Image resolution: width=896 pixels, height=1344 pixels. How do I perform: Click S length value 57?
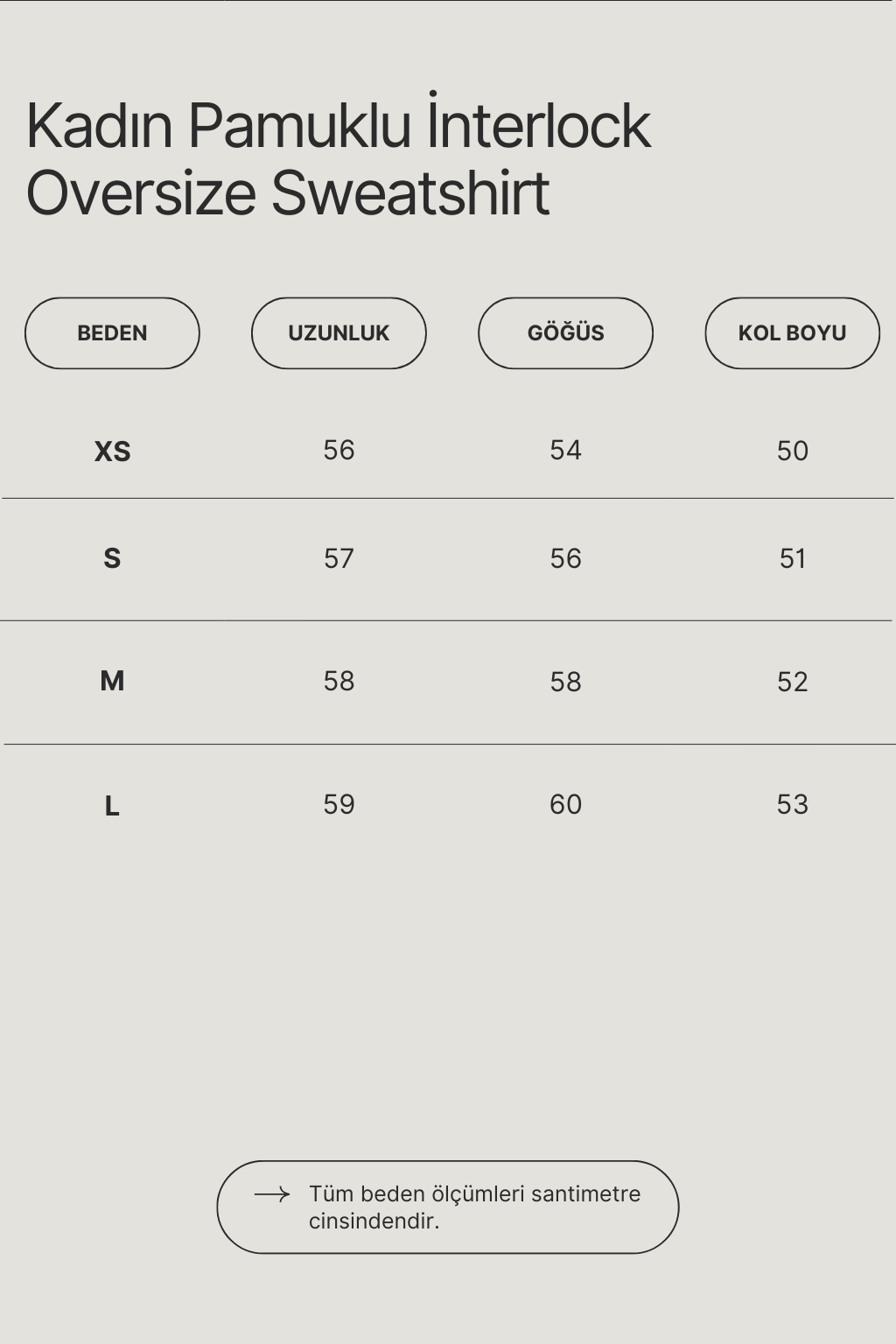pyautogui.click(x=339, y=559)
